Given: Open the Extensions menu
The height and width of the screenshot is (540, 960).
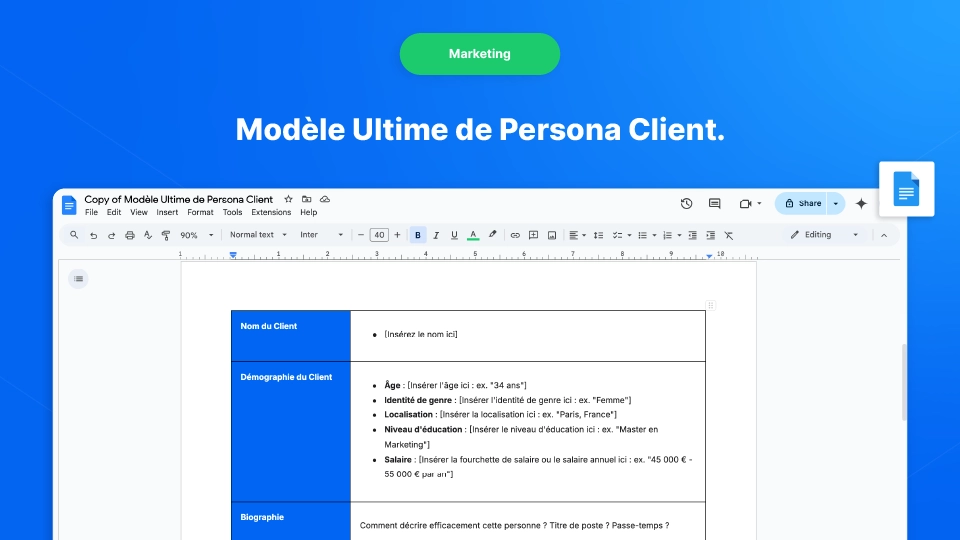Looking at the screenshot, I should 271,212.
